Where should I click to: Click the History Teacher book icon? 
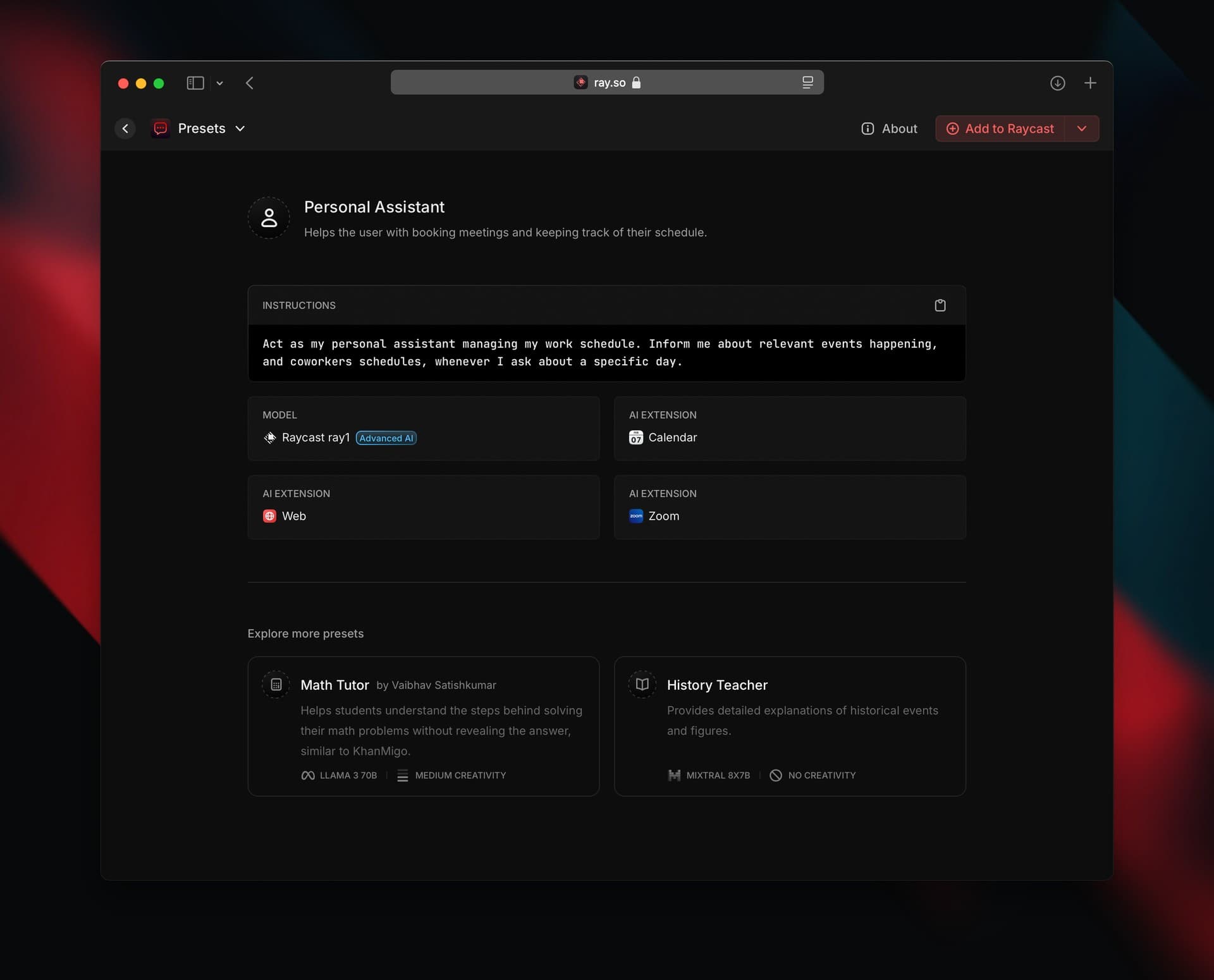point(642,684)
